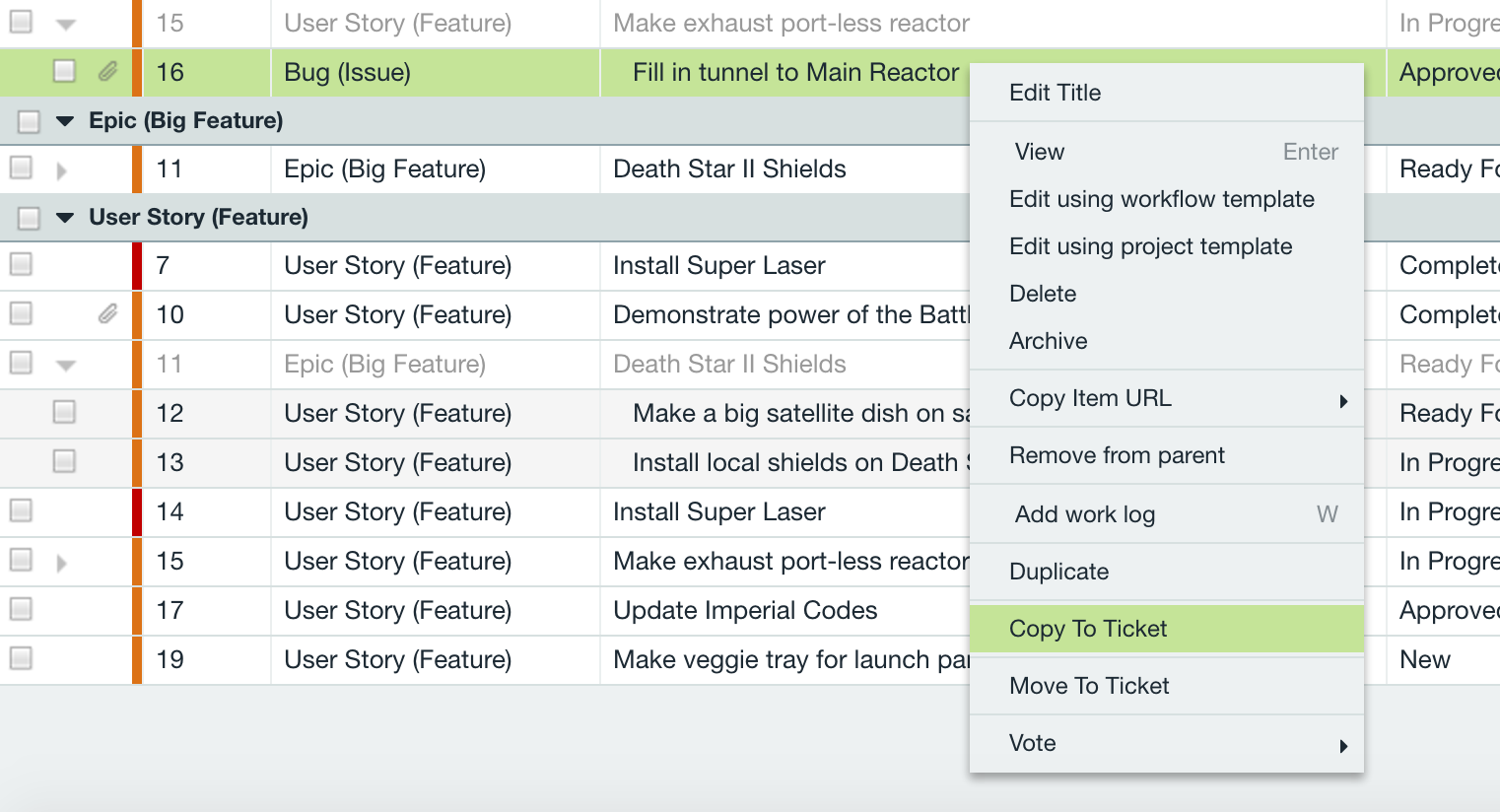Click Delete in the context menu

click(x=1042, y=294)
